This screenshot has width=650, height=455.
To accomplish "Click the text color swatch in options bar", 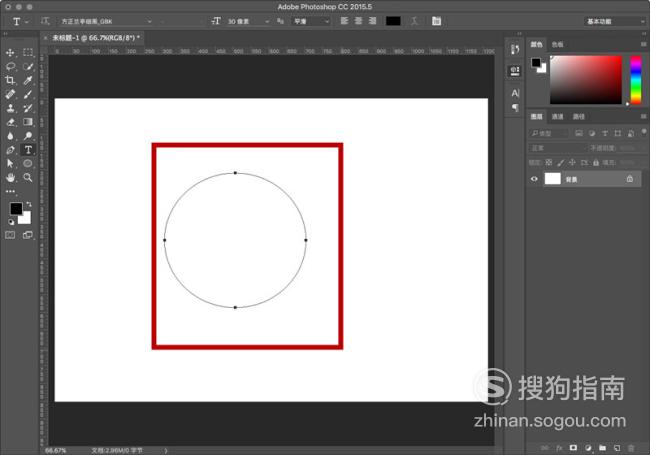I will point(393,21).
